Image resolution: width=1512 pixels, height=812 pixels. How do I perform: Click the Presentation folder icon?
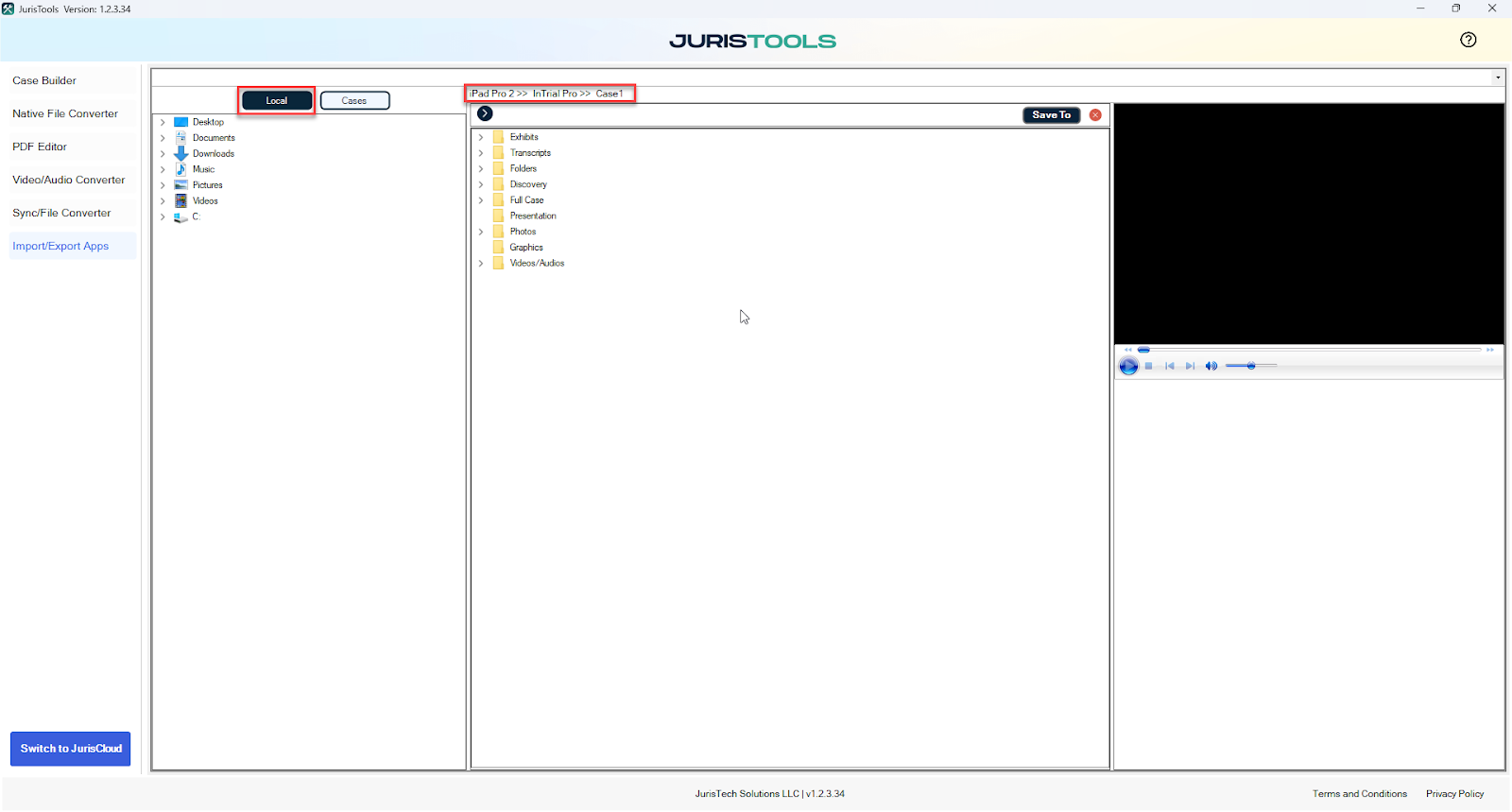coord(498,216)
